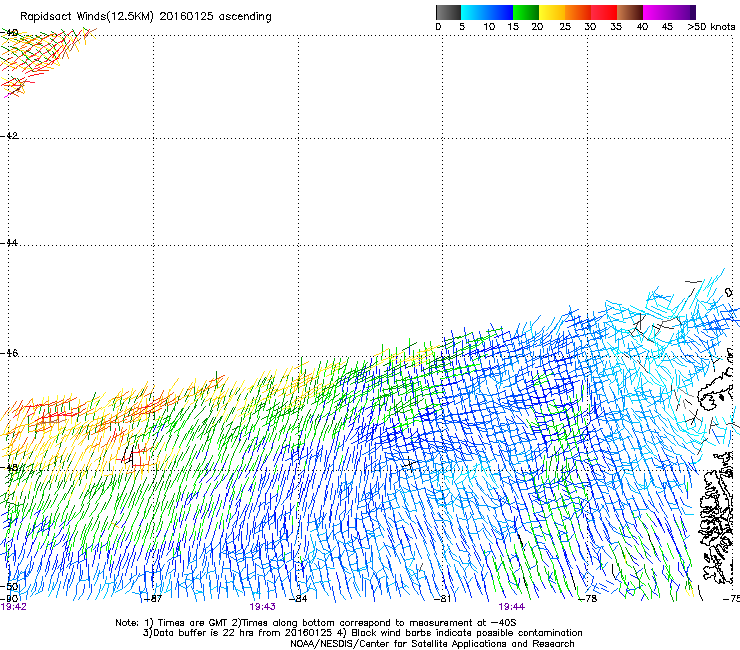Click the '35' legend scale label

tap(616, 27)
